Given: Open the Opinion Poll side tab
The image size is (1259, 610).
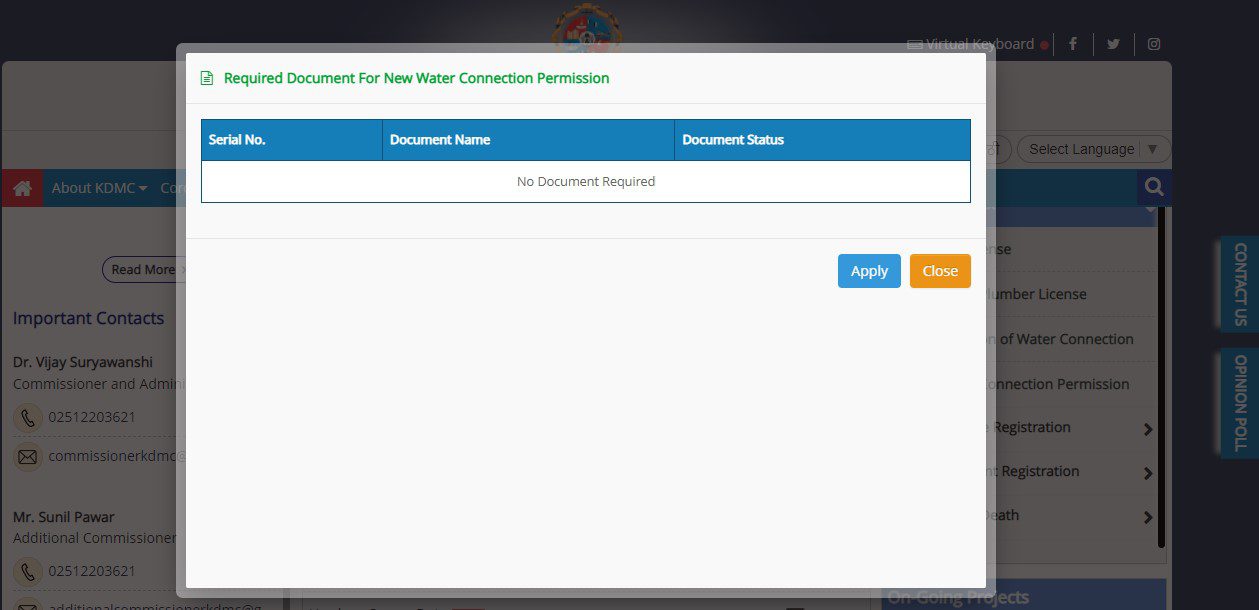Looking at the screenshot, I should [1240, 402].
